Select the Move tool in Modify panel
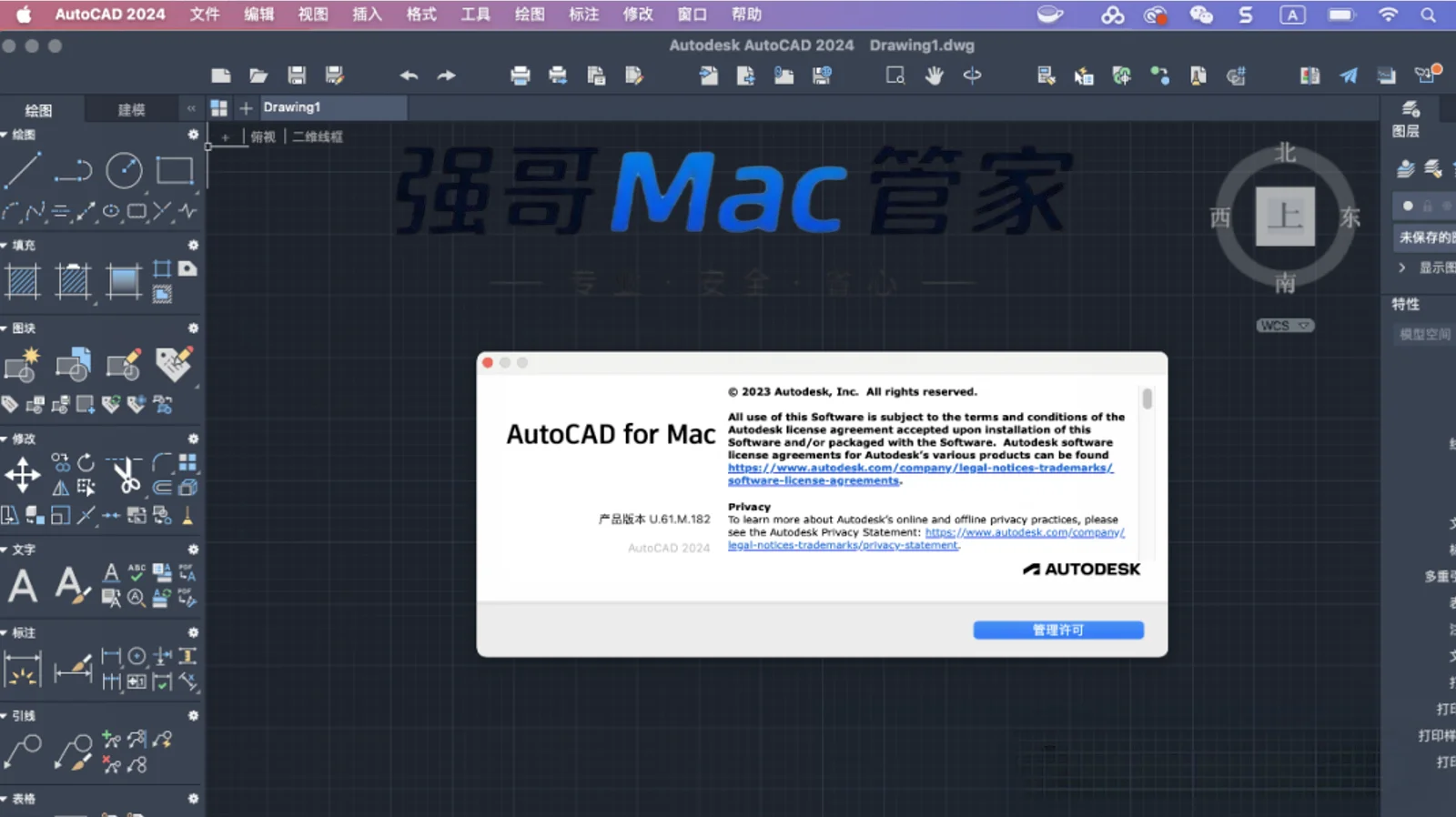Screen dimensions: 1456x817 coord(23,475)
